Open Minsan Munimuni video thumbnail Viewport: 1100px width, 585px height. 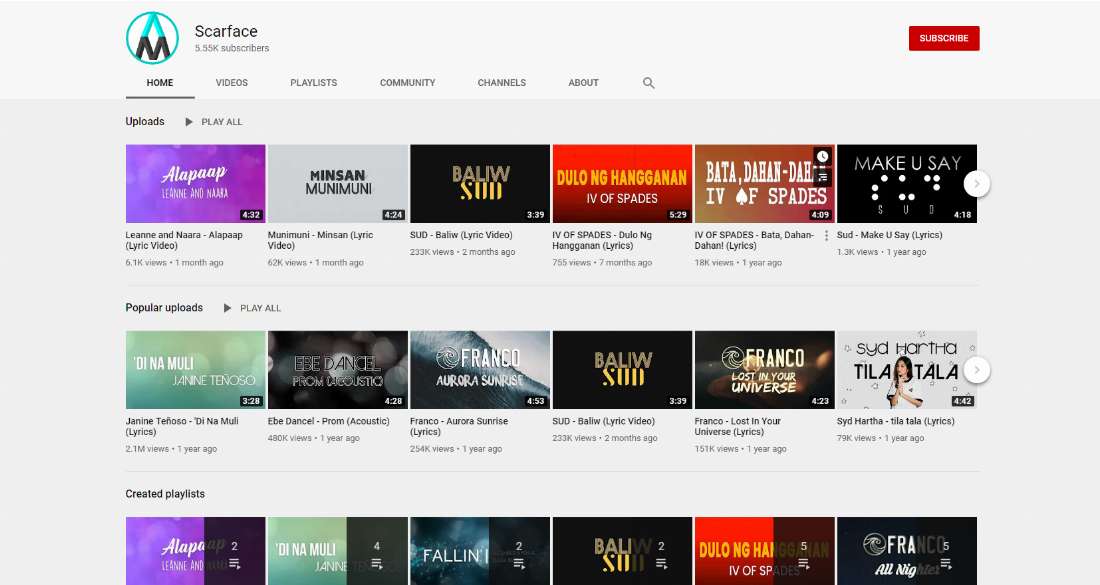click(x=338, y=184)
